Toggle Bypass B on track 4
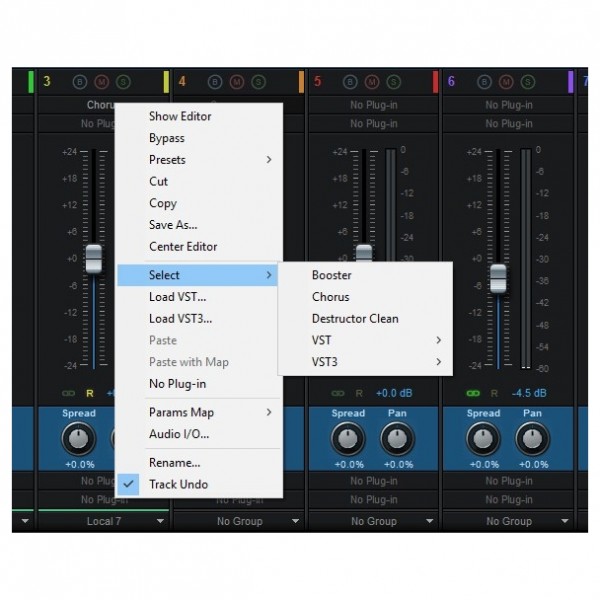This screenshot has width=600, height=600. [x=215, y=82]
